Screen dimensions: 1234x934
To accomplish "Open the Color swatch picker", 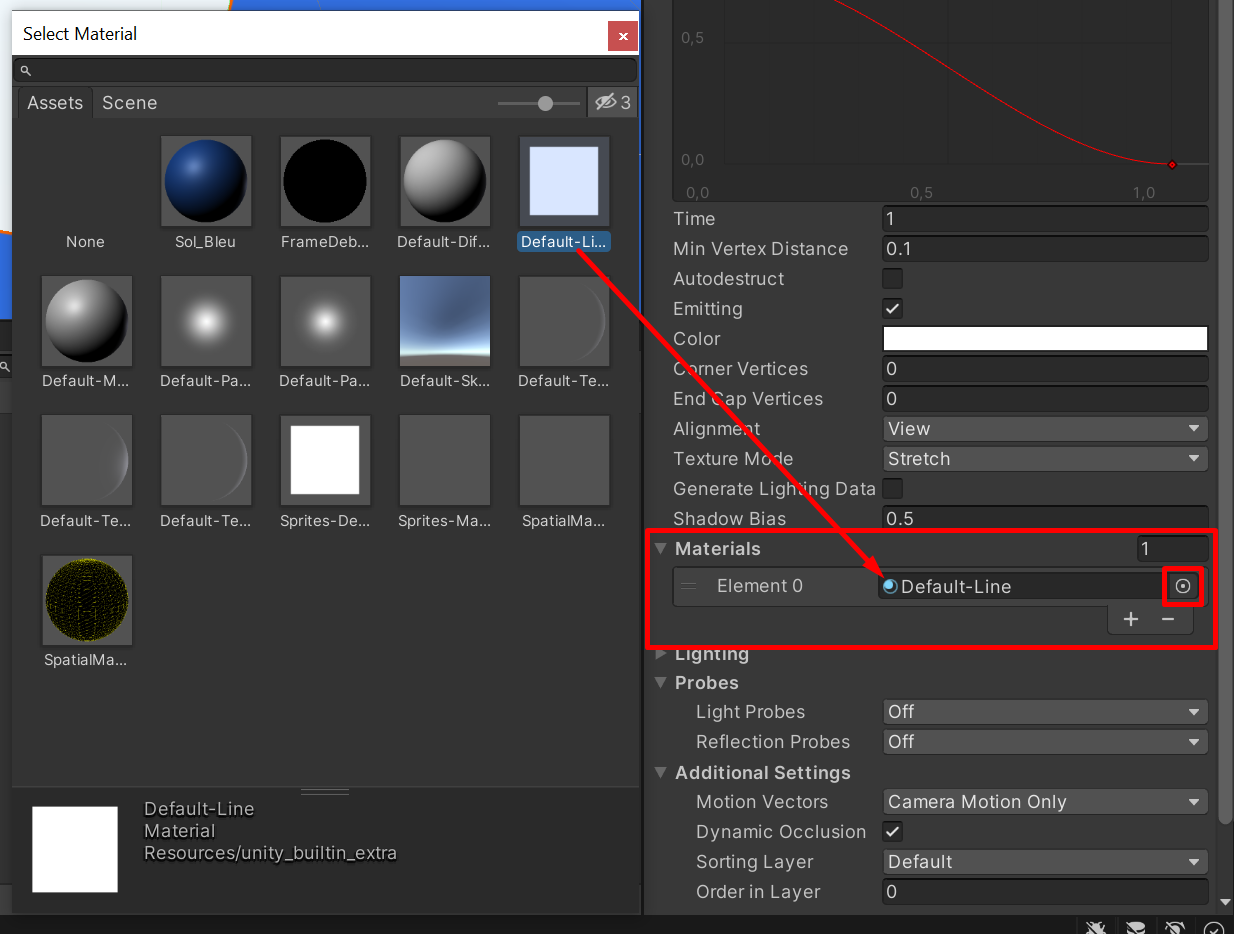I will [1045, 338].
